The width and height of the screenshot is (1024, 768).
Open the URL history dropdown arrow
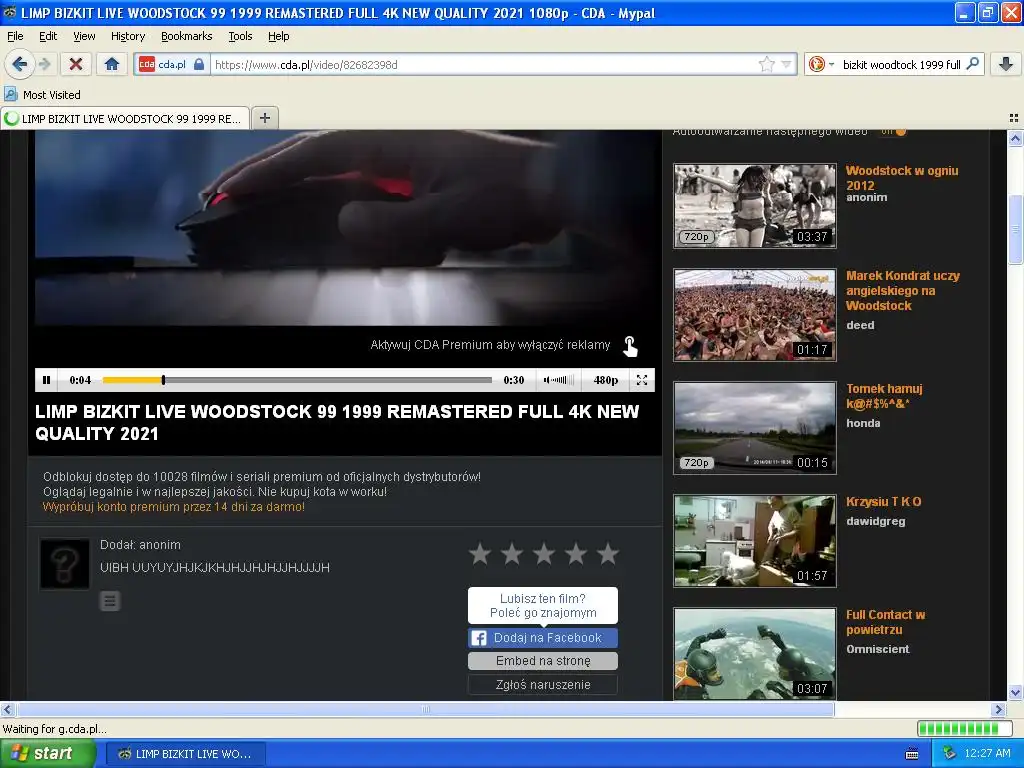point(786,64)
